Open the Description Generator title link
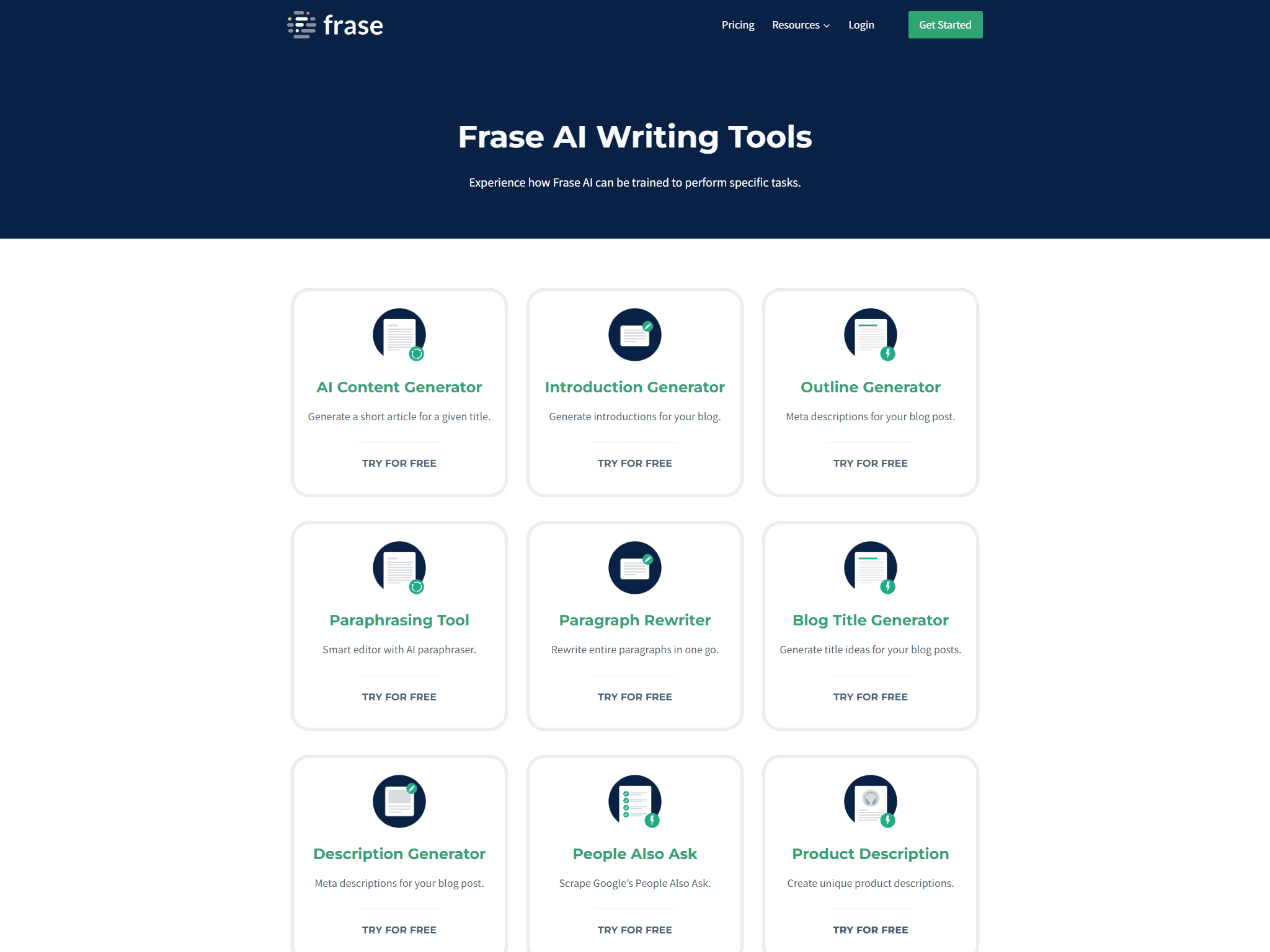 tap(399, 854)
